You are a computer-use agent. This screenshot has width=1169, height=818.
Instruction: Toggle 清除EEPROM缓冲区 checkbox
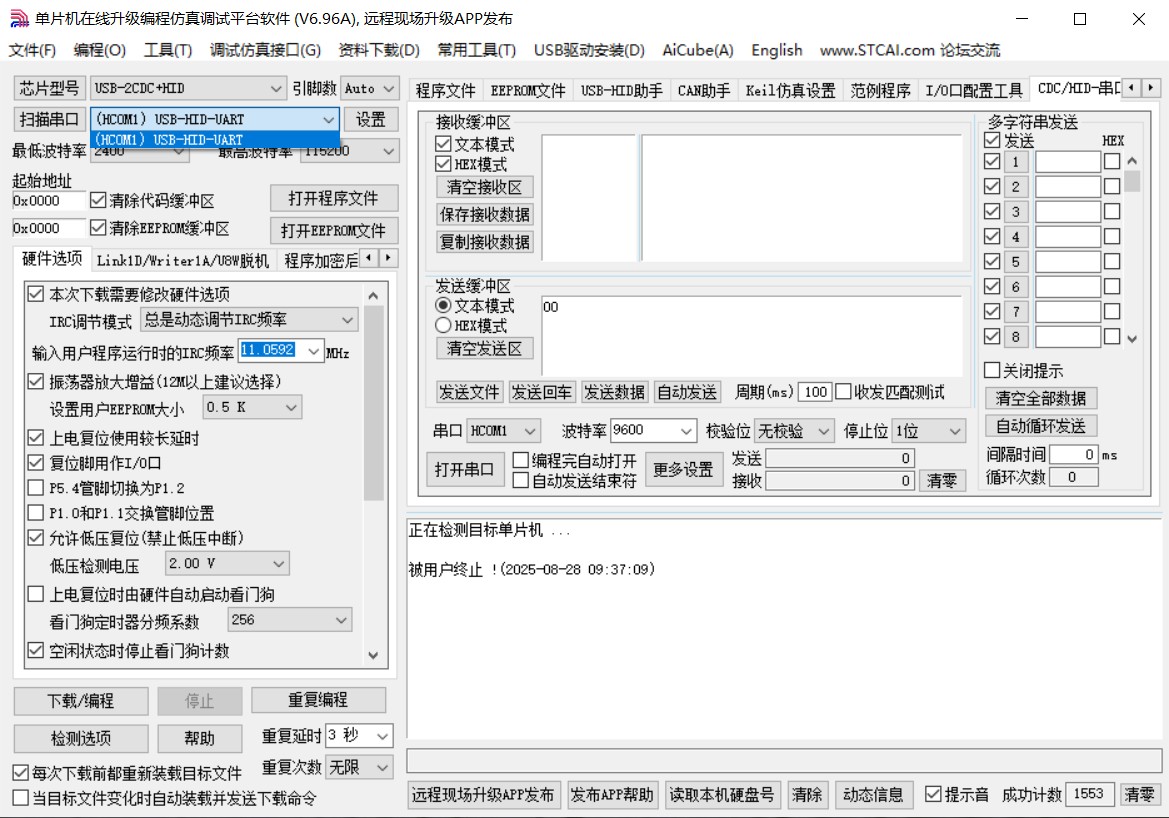coord(98,227)
